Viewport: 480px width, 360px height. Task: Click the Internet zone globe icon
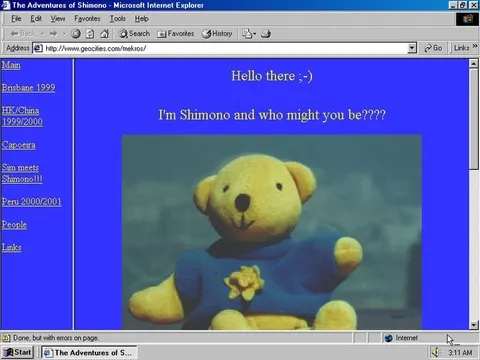coord(388,338)
